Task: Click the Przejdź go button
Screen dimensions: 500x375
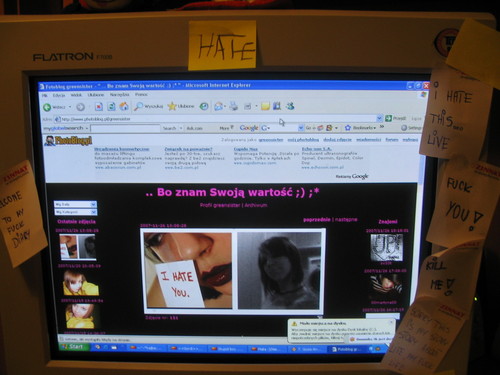Action: tap(396, 118)
